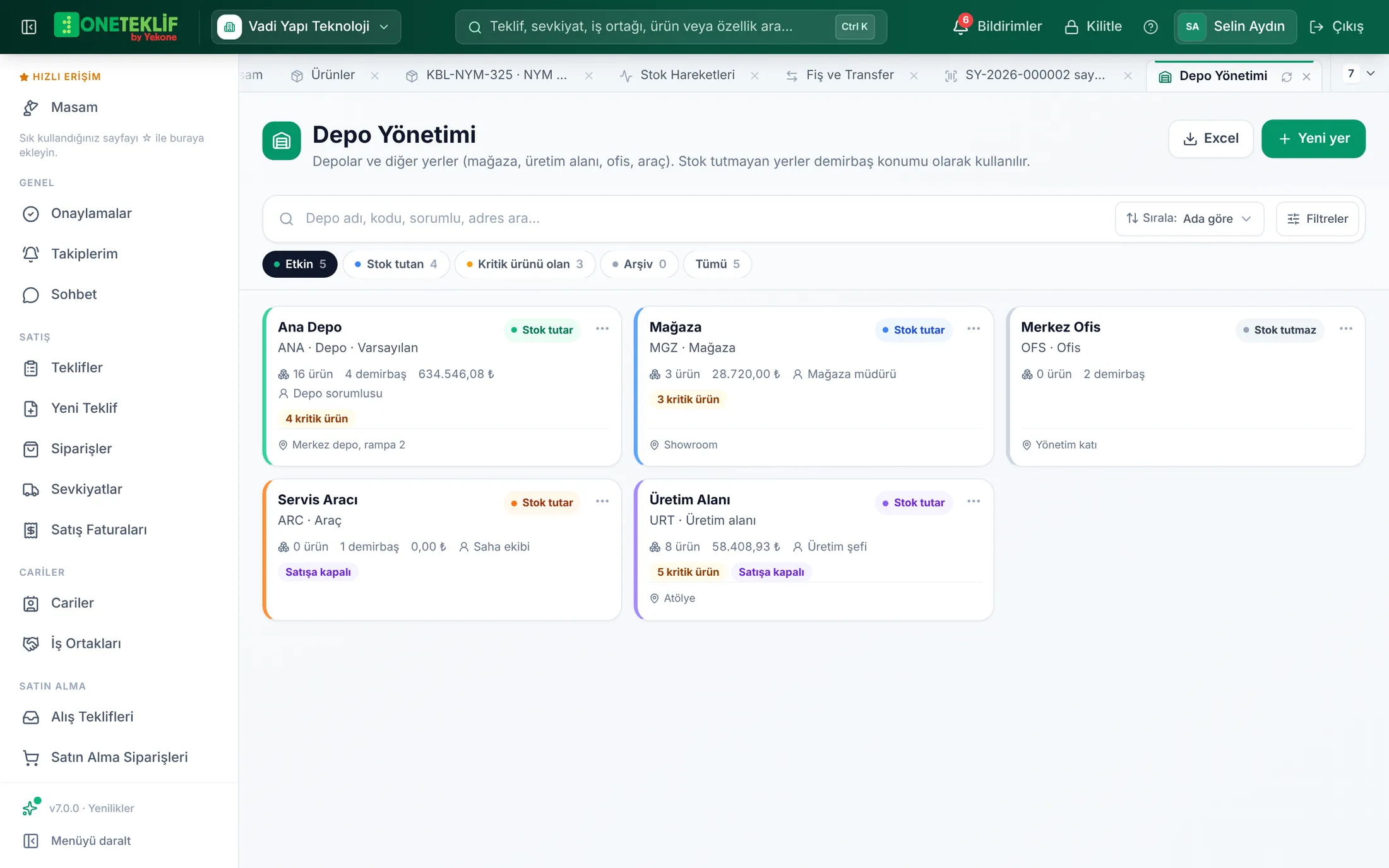The width and height of the screenshot is (1389, 868).
Task: Switch to SY-2026-000002 tab
Action: click(1035, 75)
